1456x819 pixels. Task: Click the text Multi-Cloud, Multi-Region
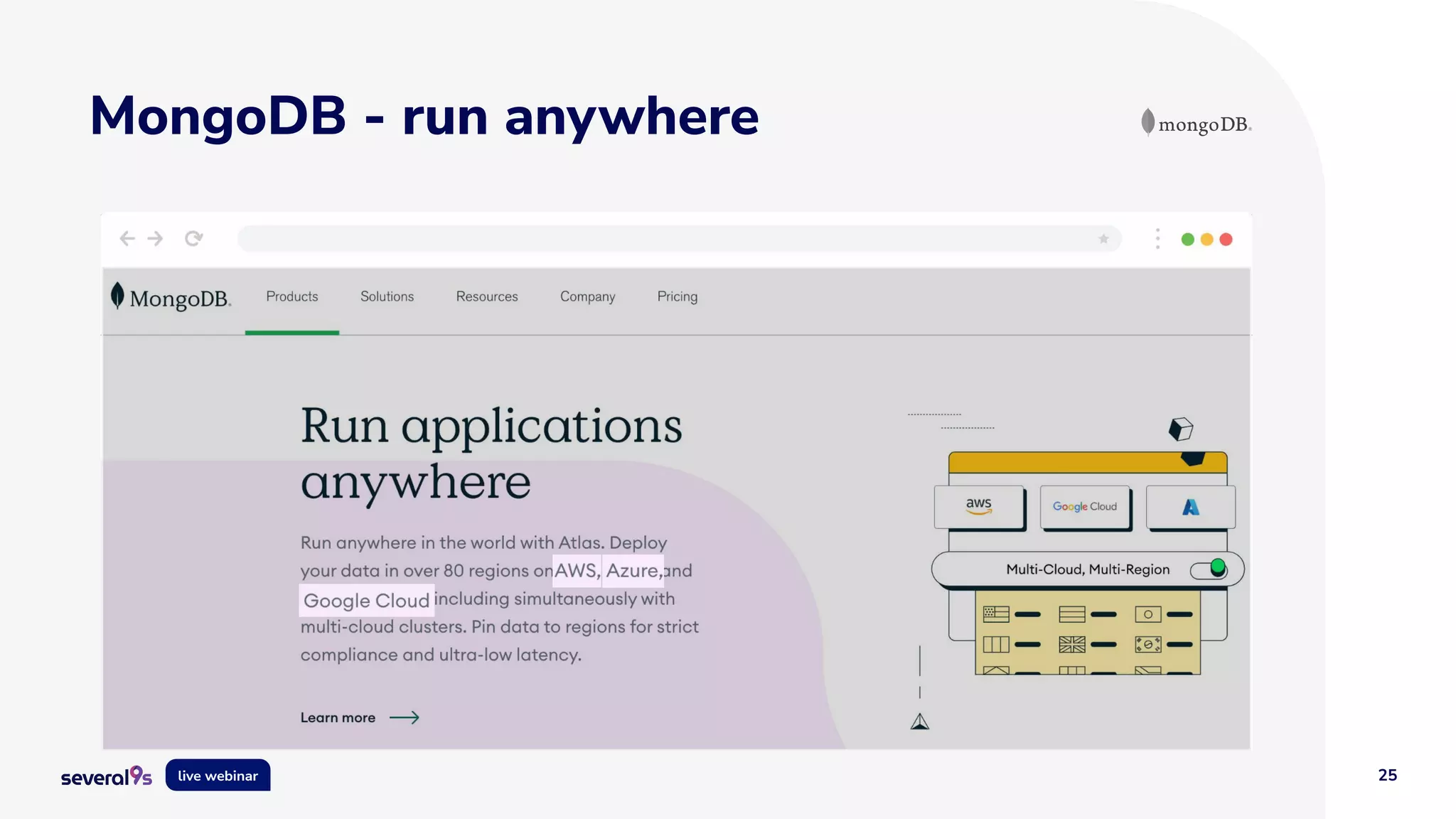[1088, 569]
